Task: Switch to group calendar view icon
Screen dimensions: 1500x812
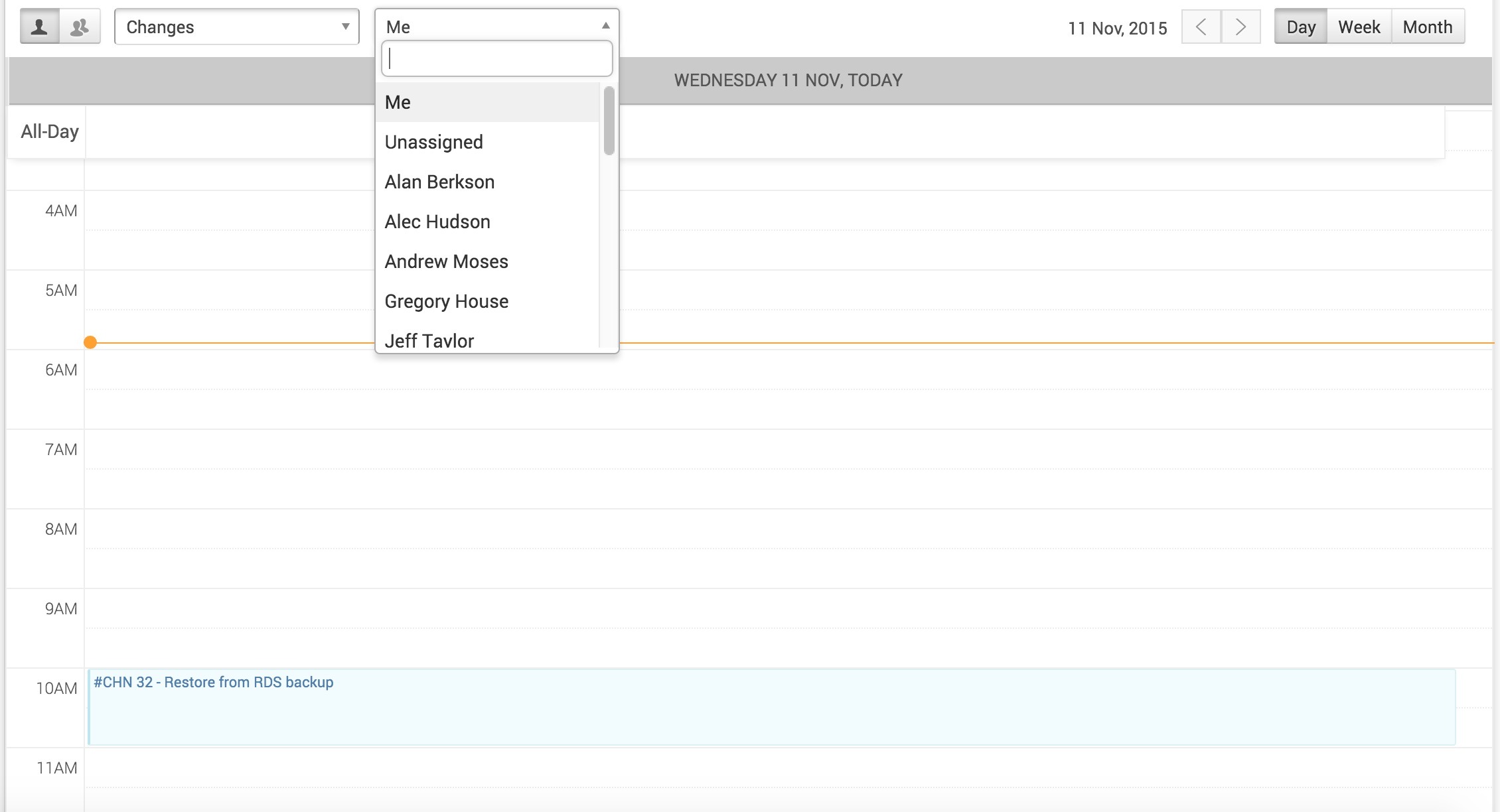Action: point(80,27)
